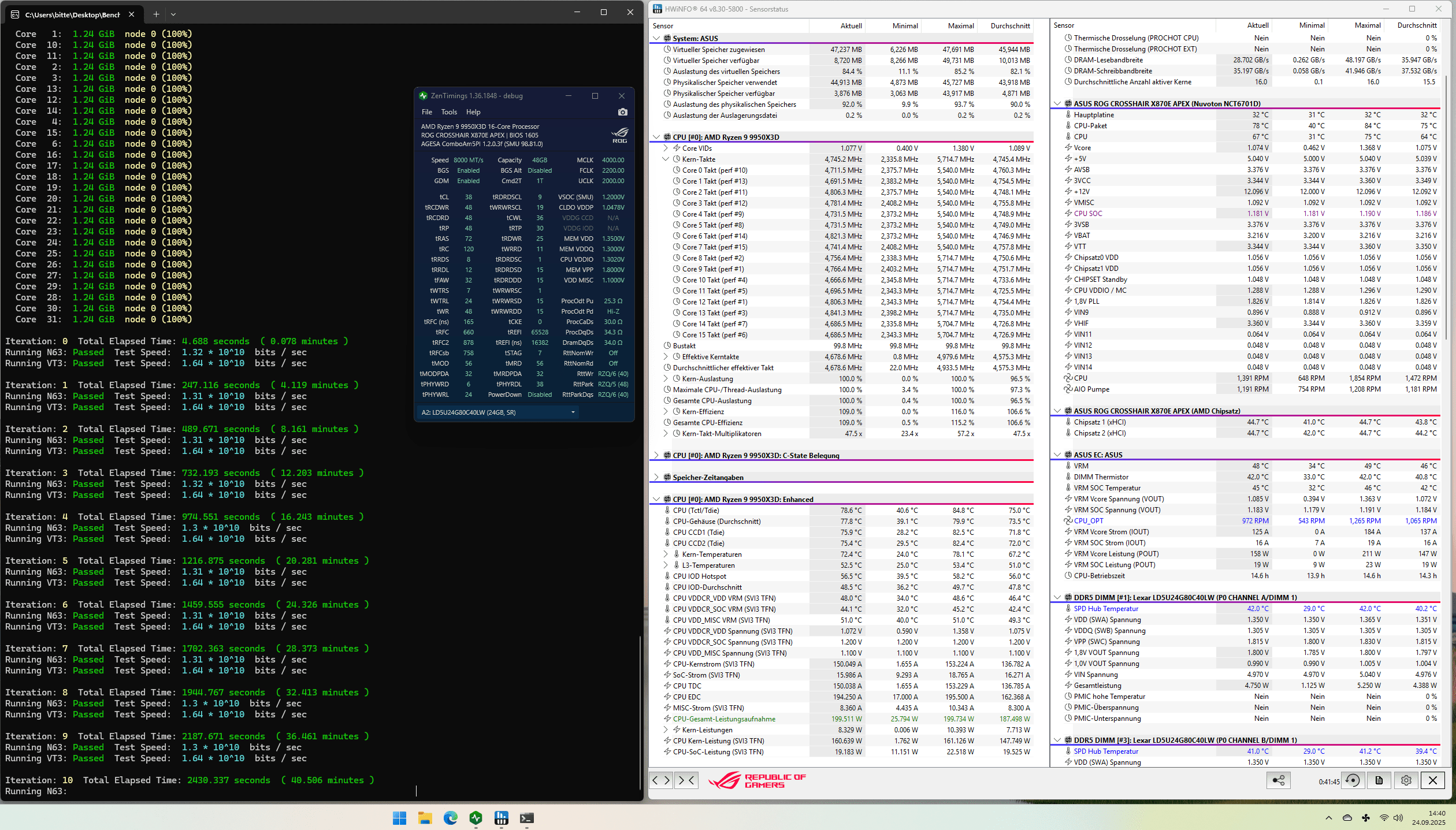
Task: Expand the Speicher-Zeitangaben sensor group
Action: [x=656, y=478]
